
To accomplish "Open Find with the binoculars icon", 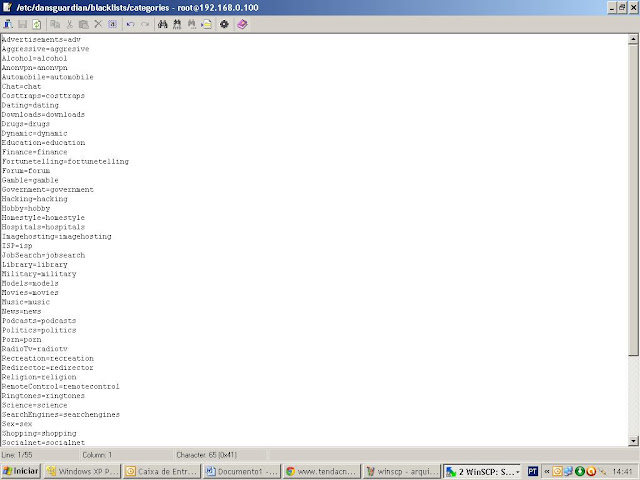I will pos(162,24).
